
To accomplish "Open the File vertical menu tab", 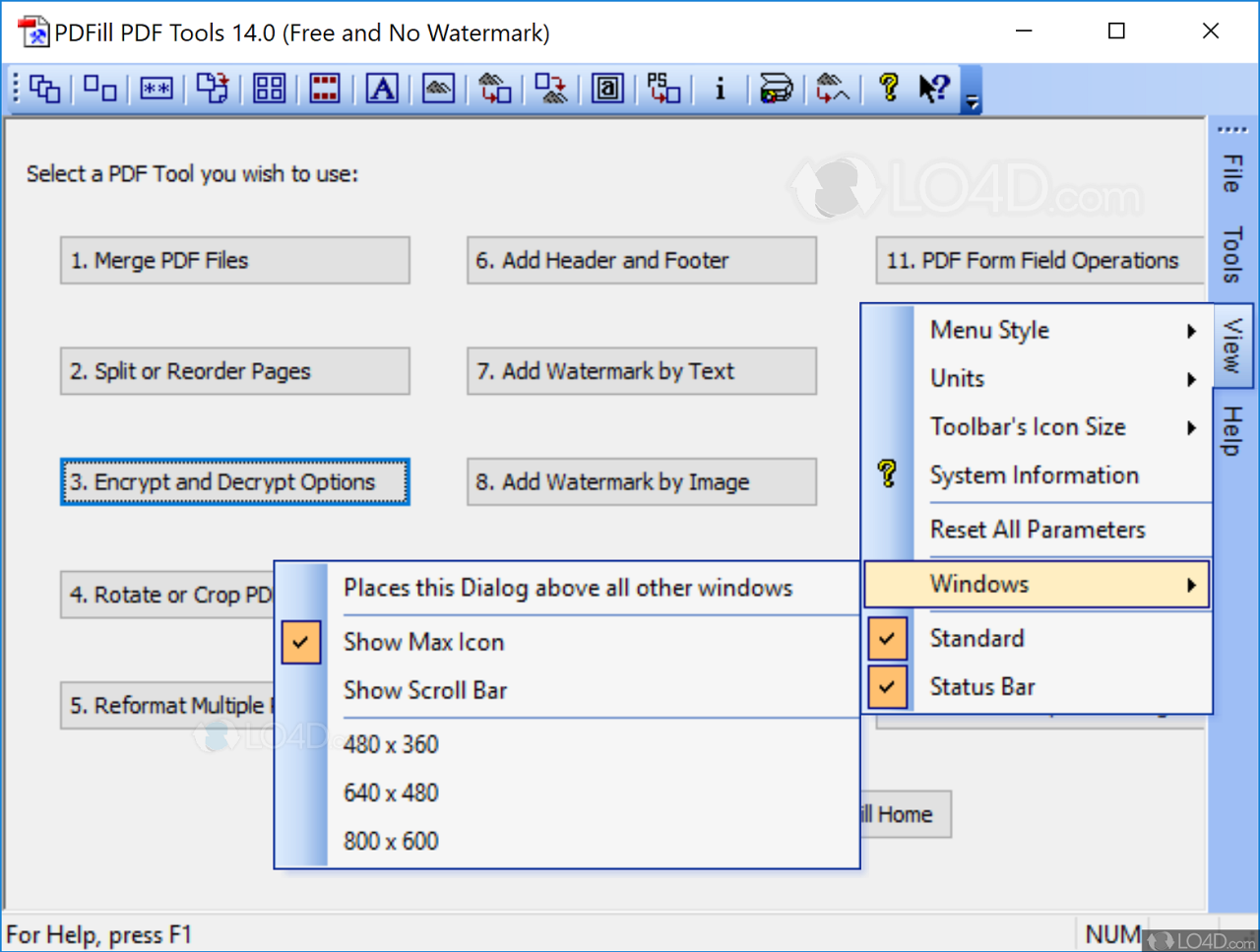I will coord(1231,172).
